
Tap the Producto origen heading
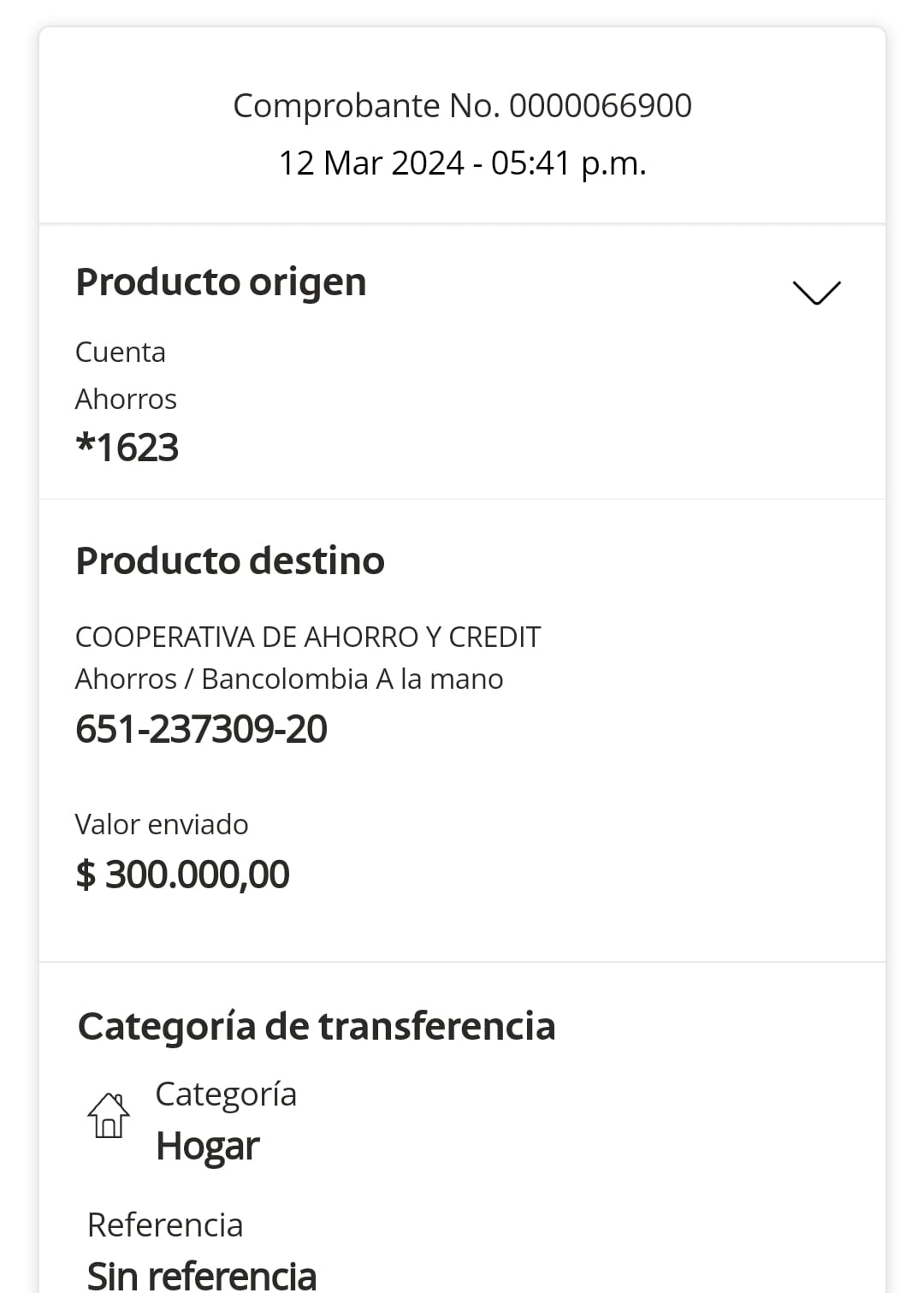tap(221, 282)
